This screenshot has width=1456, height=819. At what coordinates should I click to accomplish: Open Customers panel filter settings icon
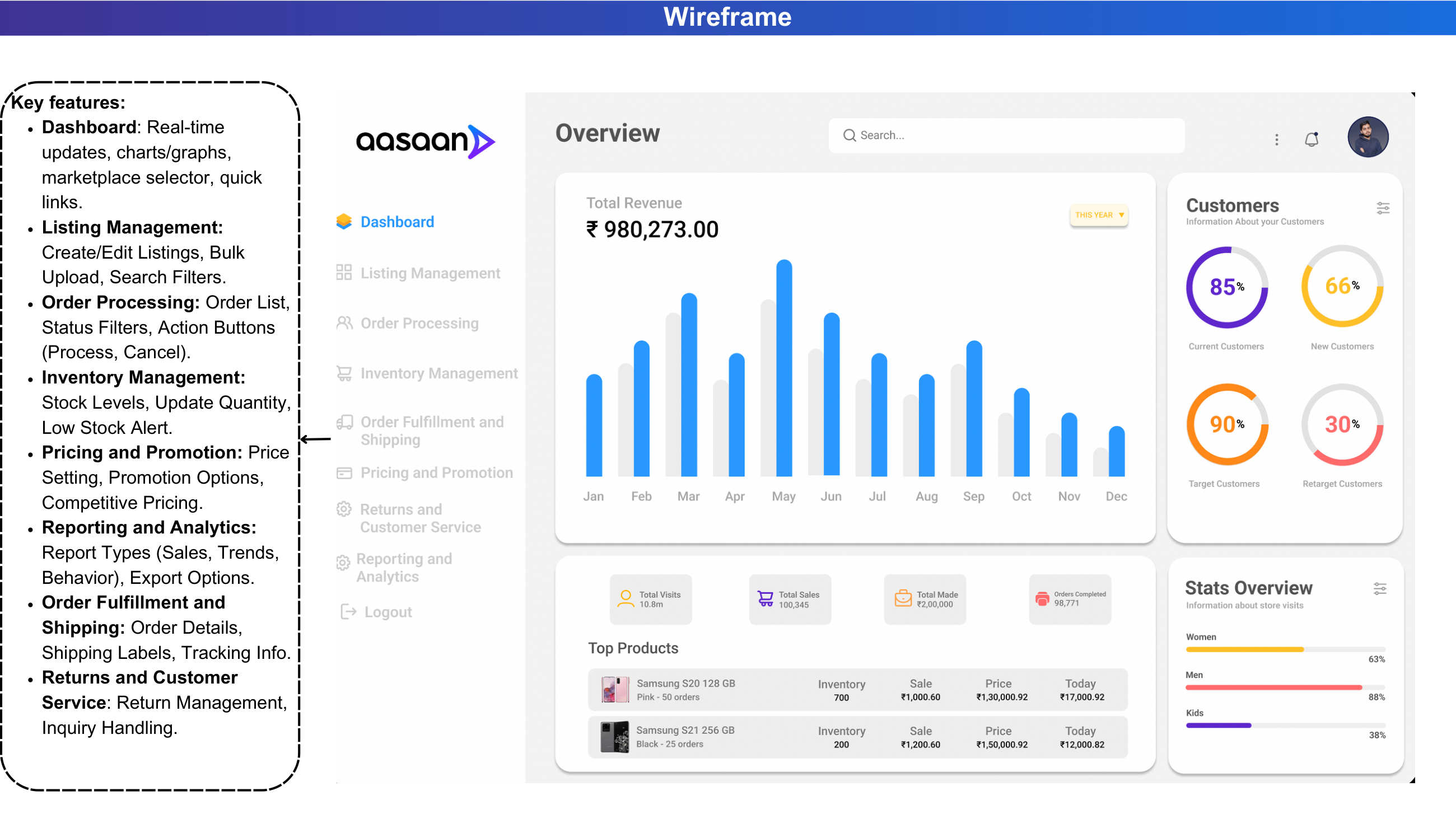(1383, 208)
